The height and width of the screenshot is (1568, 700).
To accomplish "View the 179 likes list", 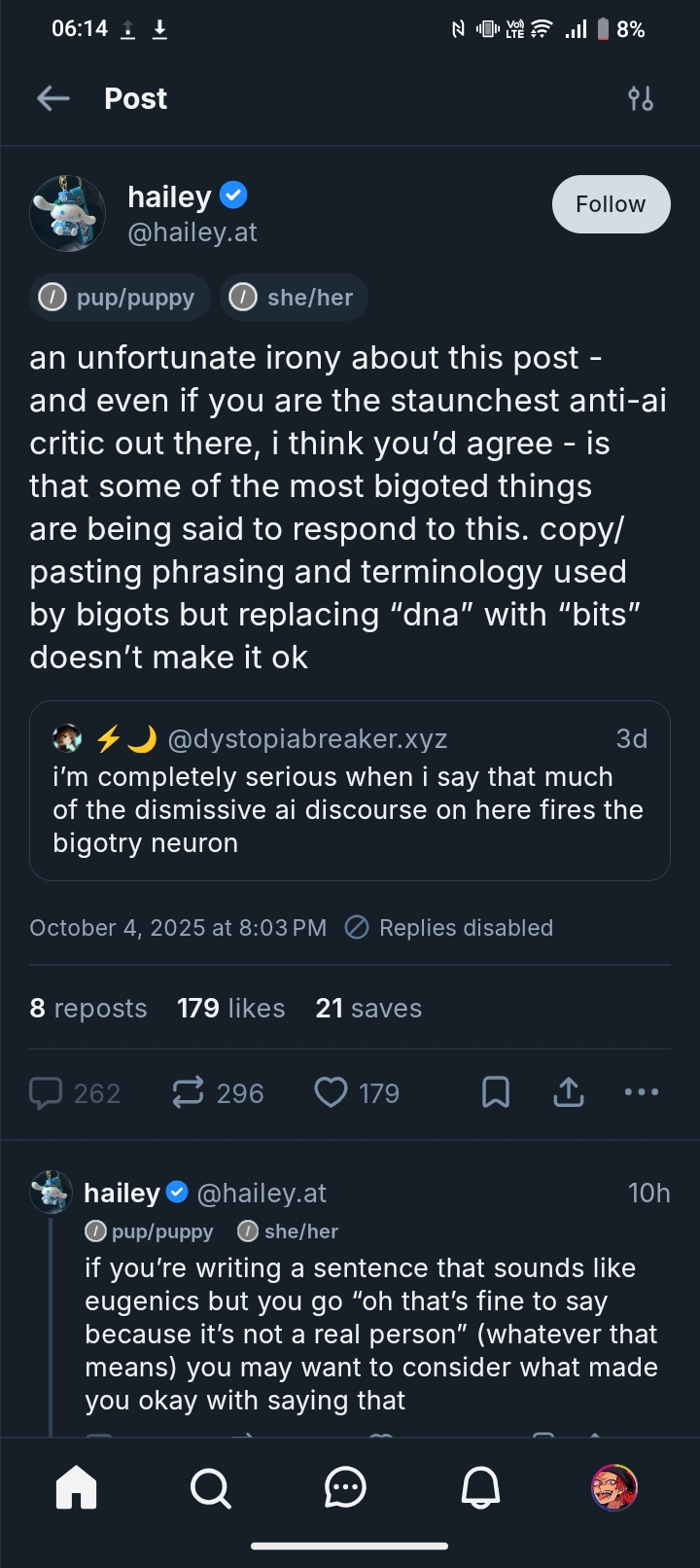I will point(230,1008).
